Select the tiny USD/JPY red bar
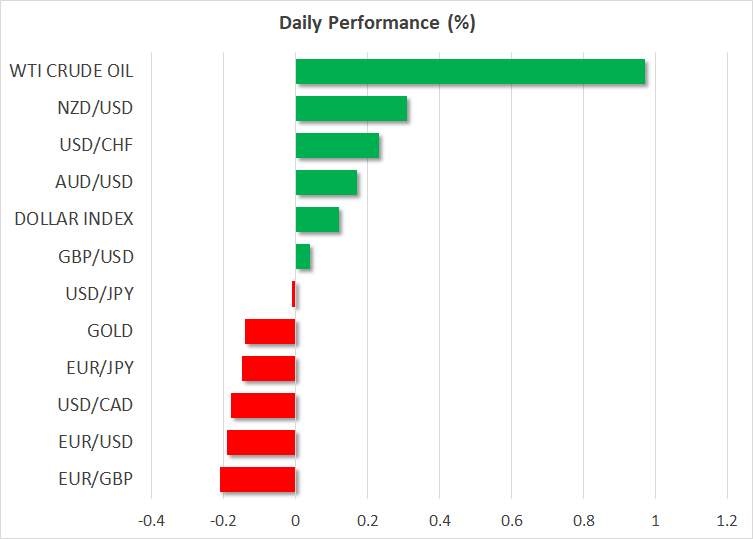The width and height of the screenshot is (753, 539). (x=293, y=294)
